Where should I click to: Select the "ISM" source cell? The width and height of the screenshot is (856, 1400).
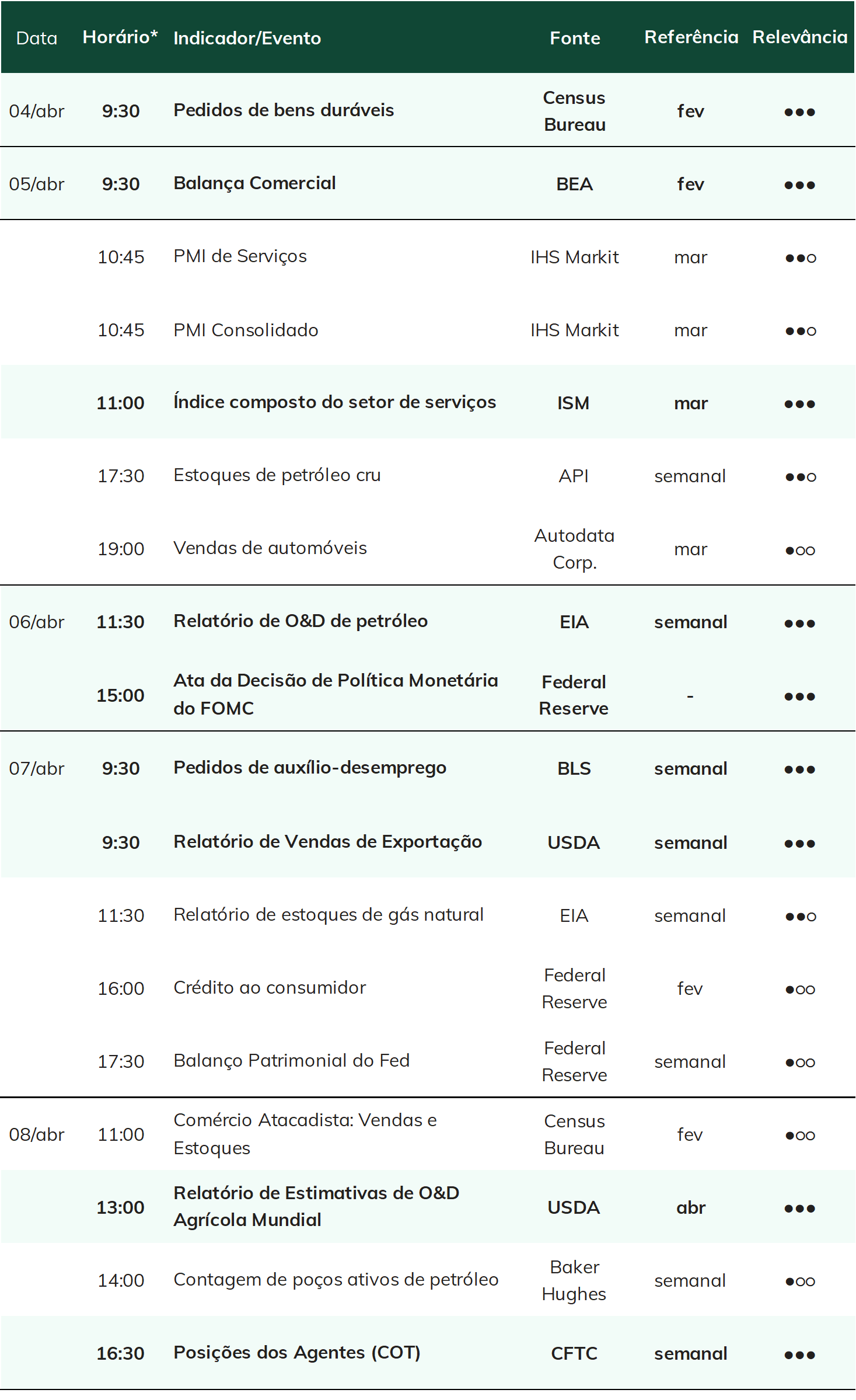(574, 403)
